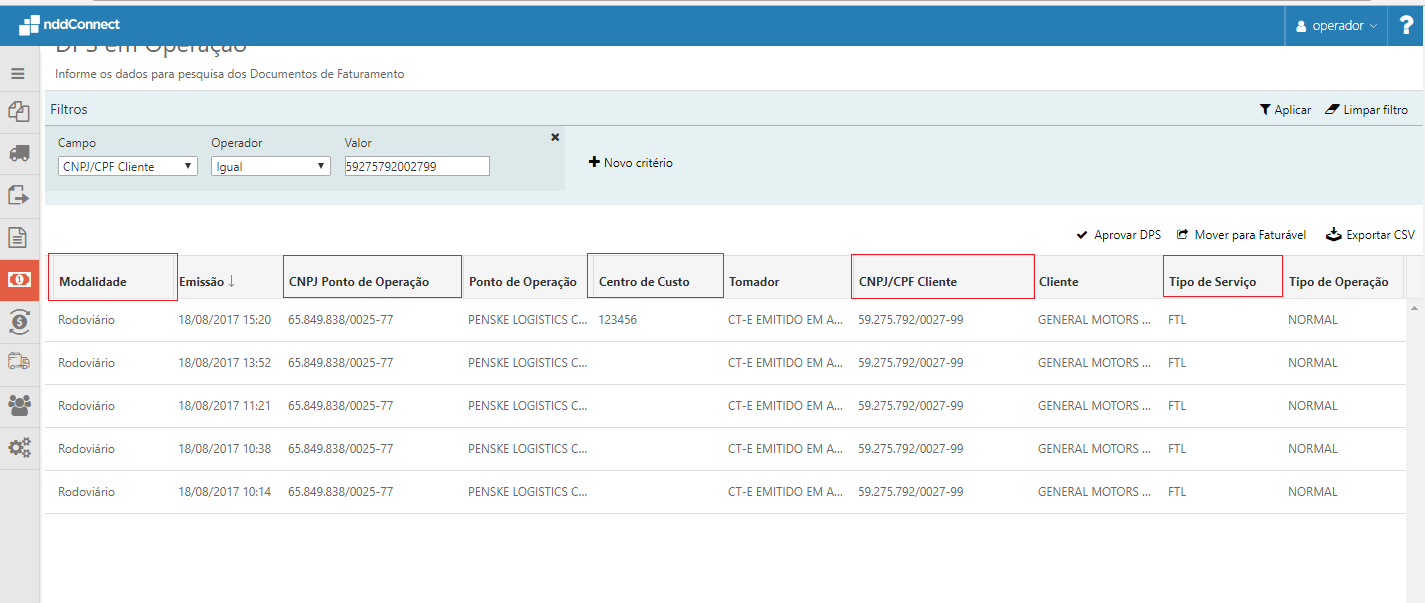Open the settings gears sidebar icon
The image size is (1425, 603).
pyautogui.click(x=18, y=447)
